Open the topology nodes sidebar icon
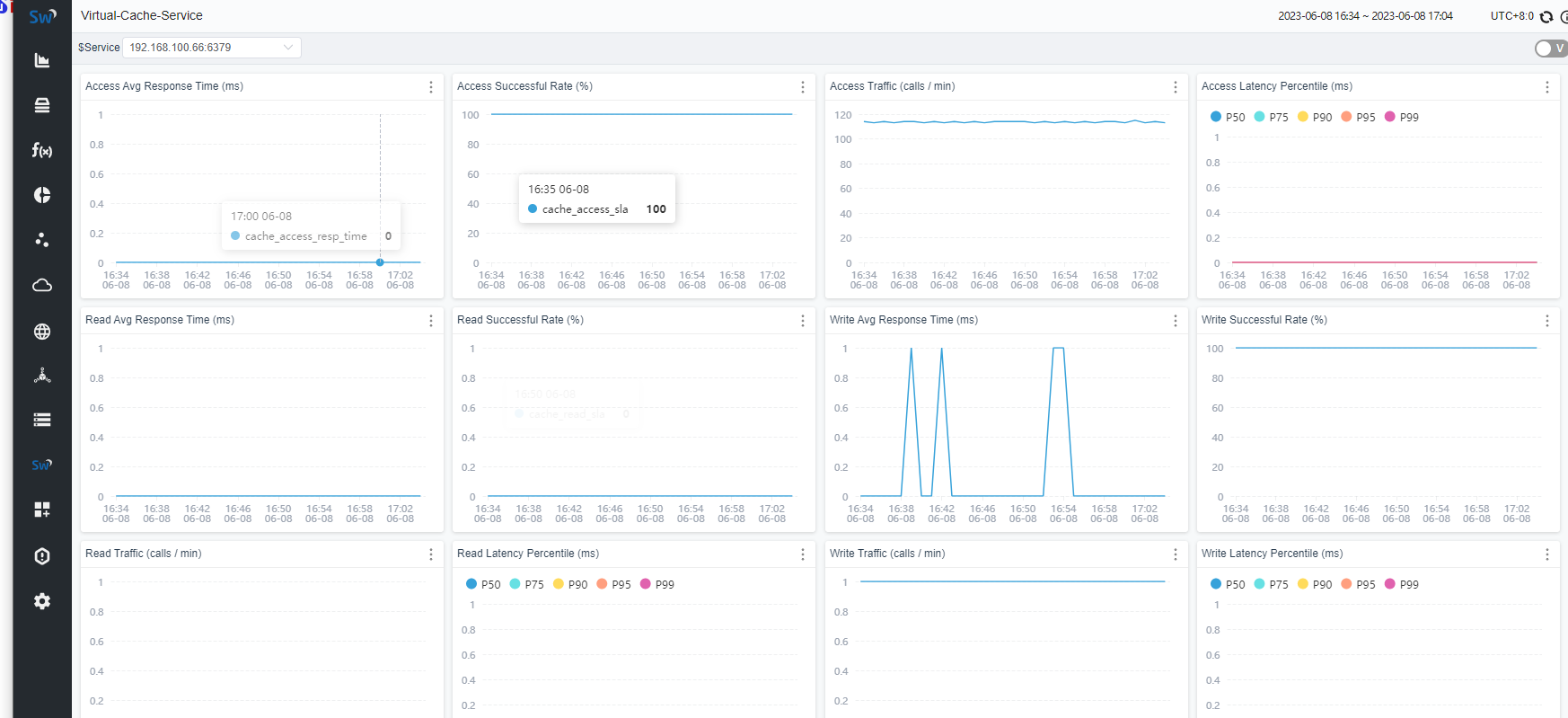Screen dimensions: 1568x718 pyautogui.click(x=42, y=376)
